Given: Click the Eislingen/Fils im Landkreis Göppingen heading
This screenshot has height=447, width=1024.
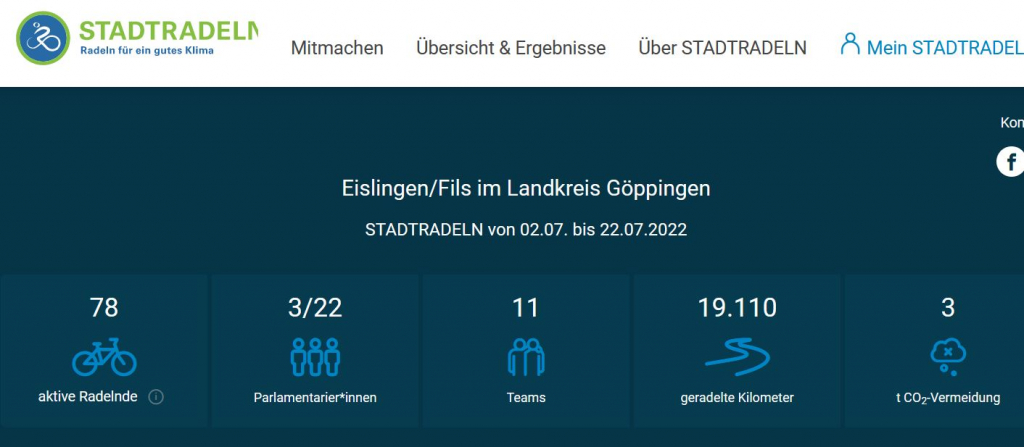Looking at the screenshot, I should tap(526, 188).
